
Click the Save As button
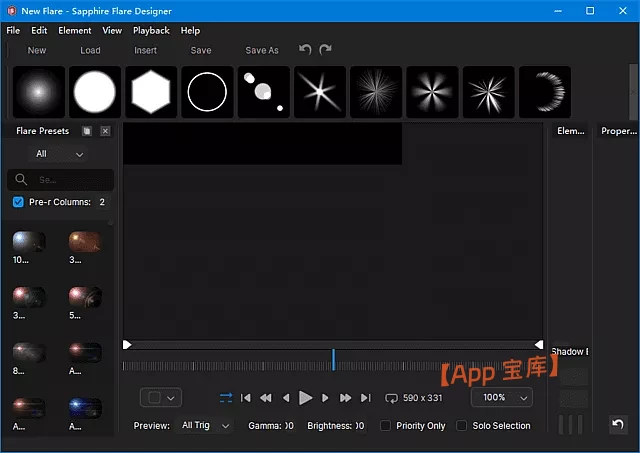tap(262, 50)
